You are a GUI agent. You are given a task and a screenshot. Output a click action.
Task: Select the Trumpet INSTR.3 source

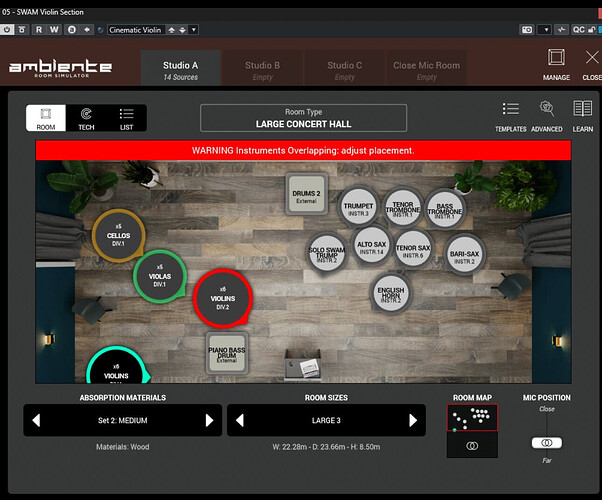[x=358, y=206]
